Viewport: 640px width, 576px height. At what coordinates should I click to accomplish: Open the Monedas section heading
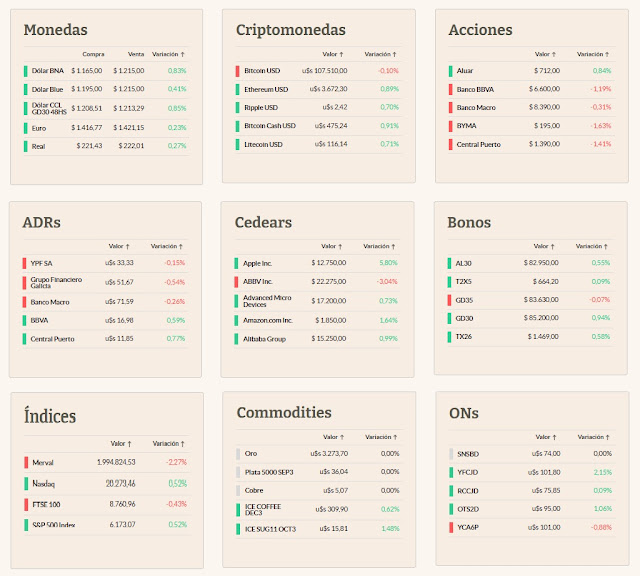[x=56, y=30]
